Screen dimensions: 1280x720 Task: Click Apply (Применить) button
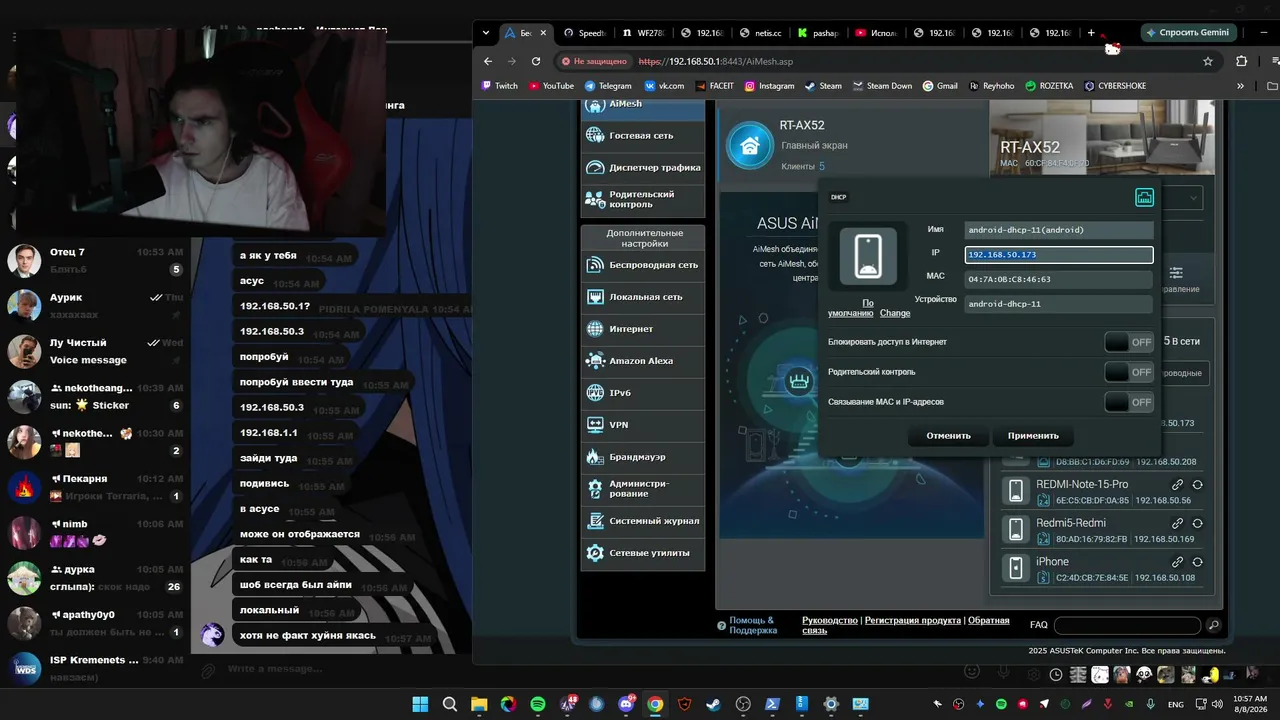pyautogui.click(x=1033, y=436)
